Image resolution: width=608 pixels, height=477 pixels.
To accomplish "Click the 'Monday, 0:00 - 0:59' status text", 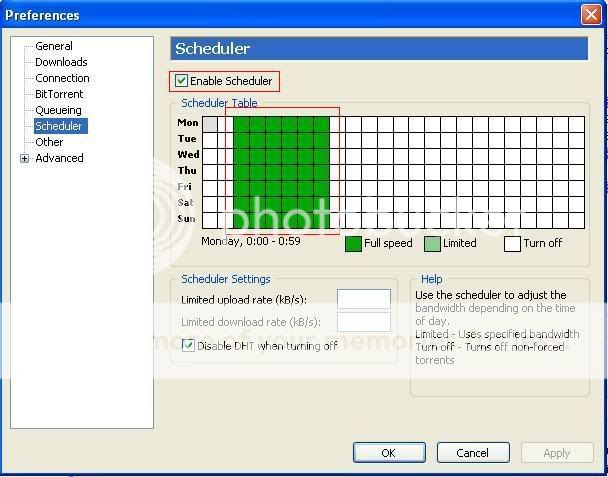I will pos(251,241).
